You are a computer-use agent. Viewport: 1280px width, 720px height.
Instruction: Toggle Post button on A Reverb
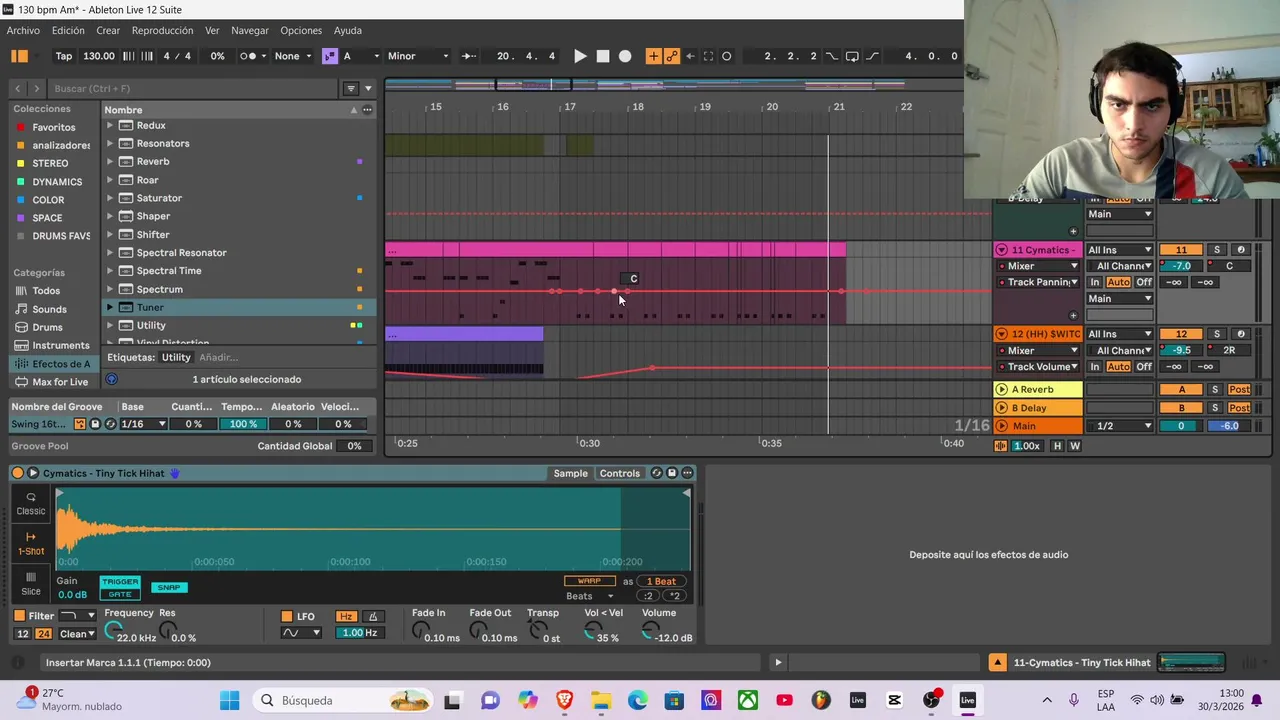tap(1239, 390)
